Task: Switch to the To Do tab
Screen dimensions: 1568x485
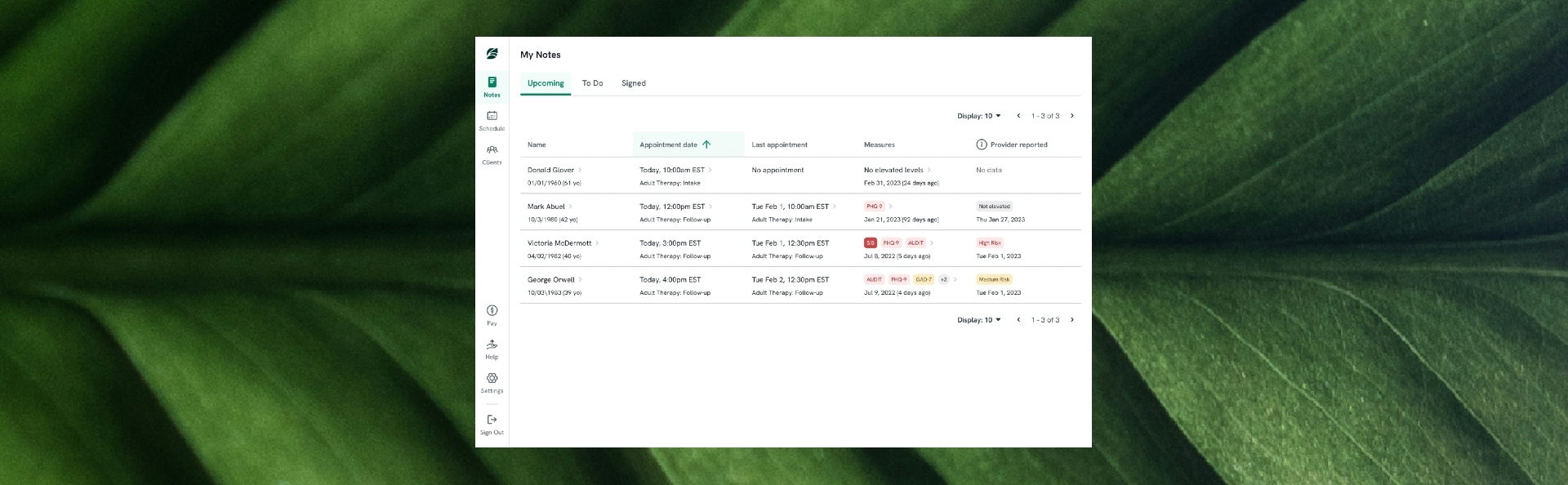Action: click(592, 83)
